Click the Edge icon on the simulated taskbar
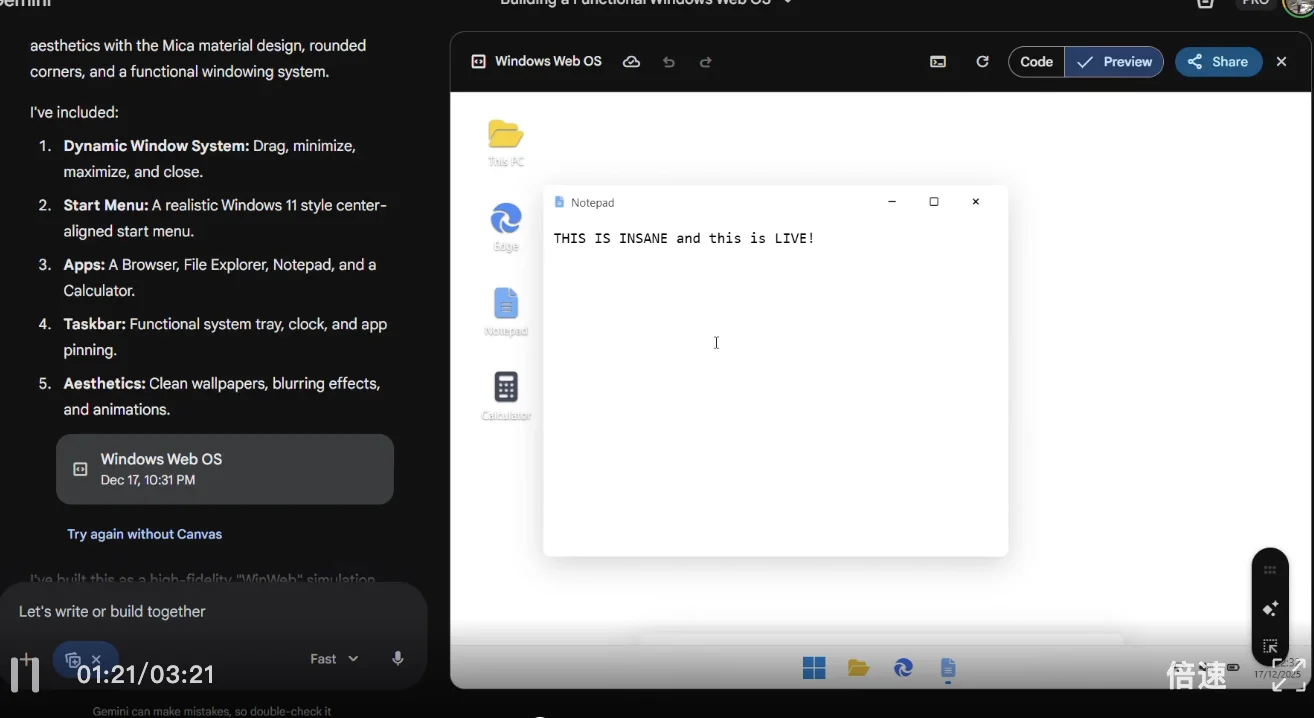1314x718 pixels. [x=903, y=667]
